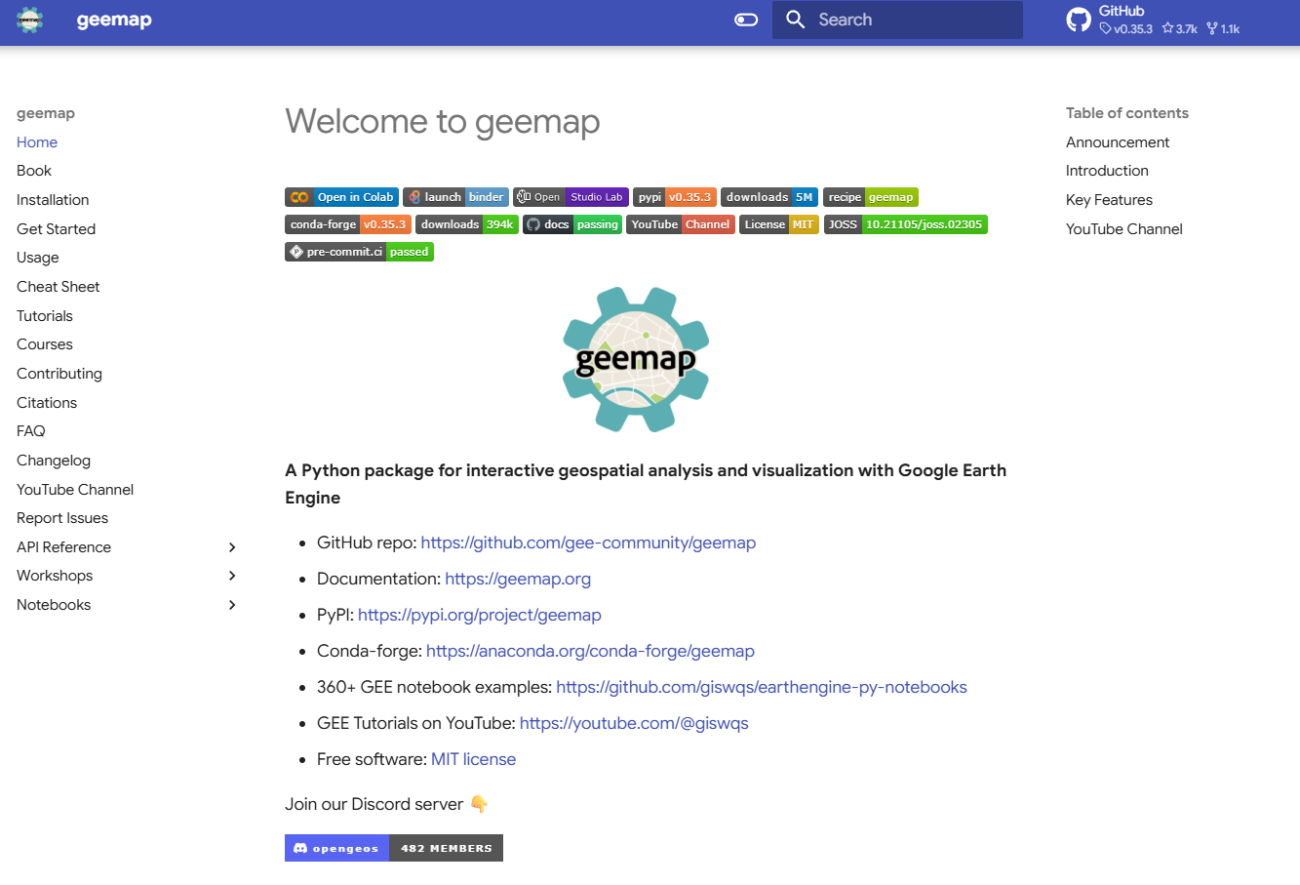Open the Contributing page

point(59,373)
